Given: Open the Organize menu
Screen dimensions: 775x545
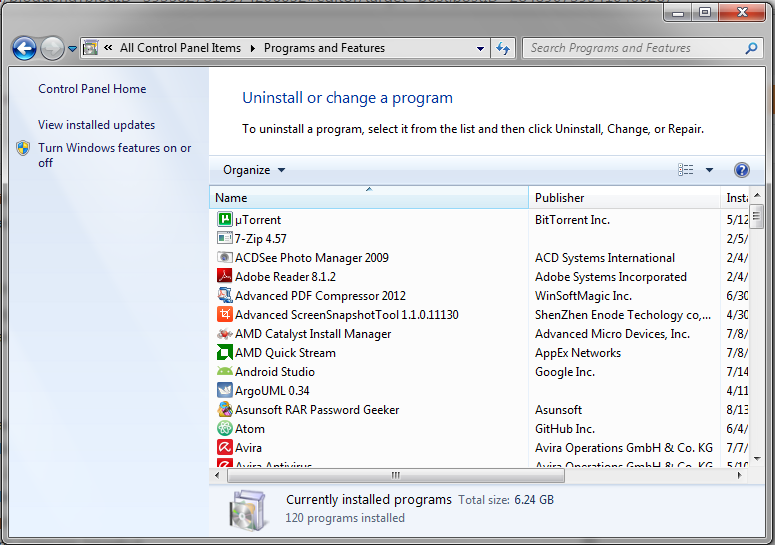Looking at the screenshot, I should point(254,170).
